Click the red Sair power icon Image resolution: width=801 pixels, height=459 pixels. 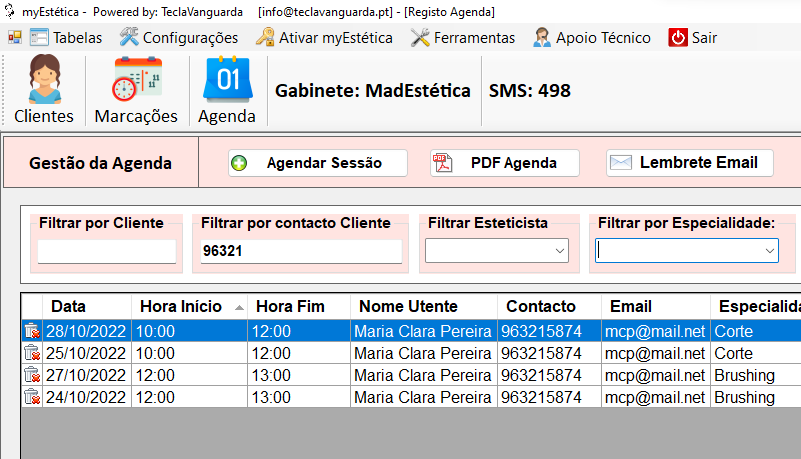678,38
